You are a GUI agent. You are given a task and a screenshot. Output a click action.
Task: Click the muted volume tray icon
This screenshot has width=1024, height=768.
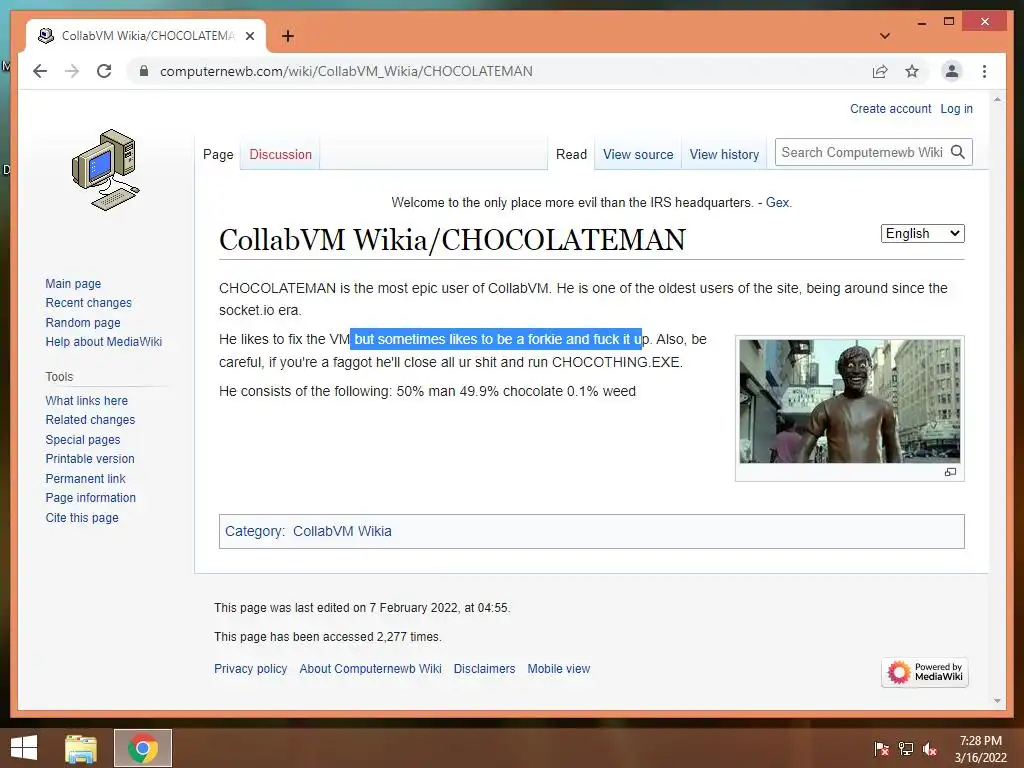(x=930, y=749)
